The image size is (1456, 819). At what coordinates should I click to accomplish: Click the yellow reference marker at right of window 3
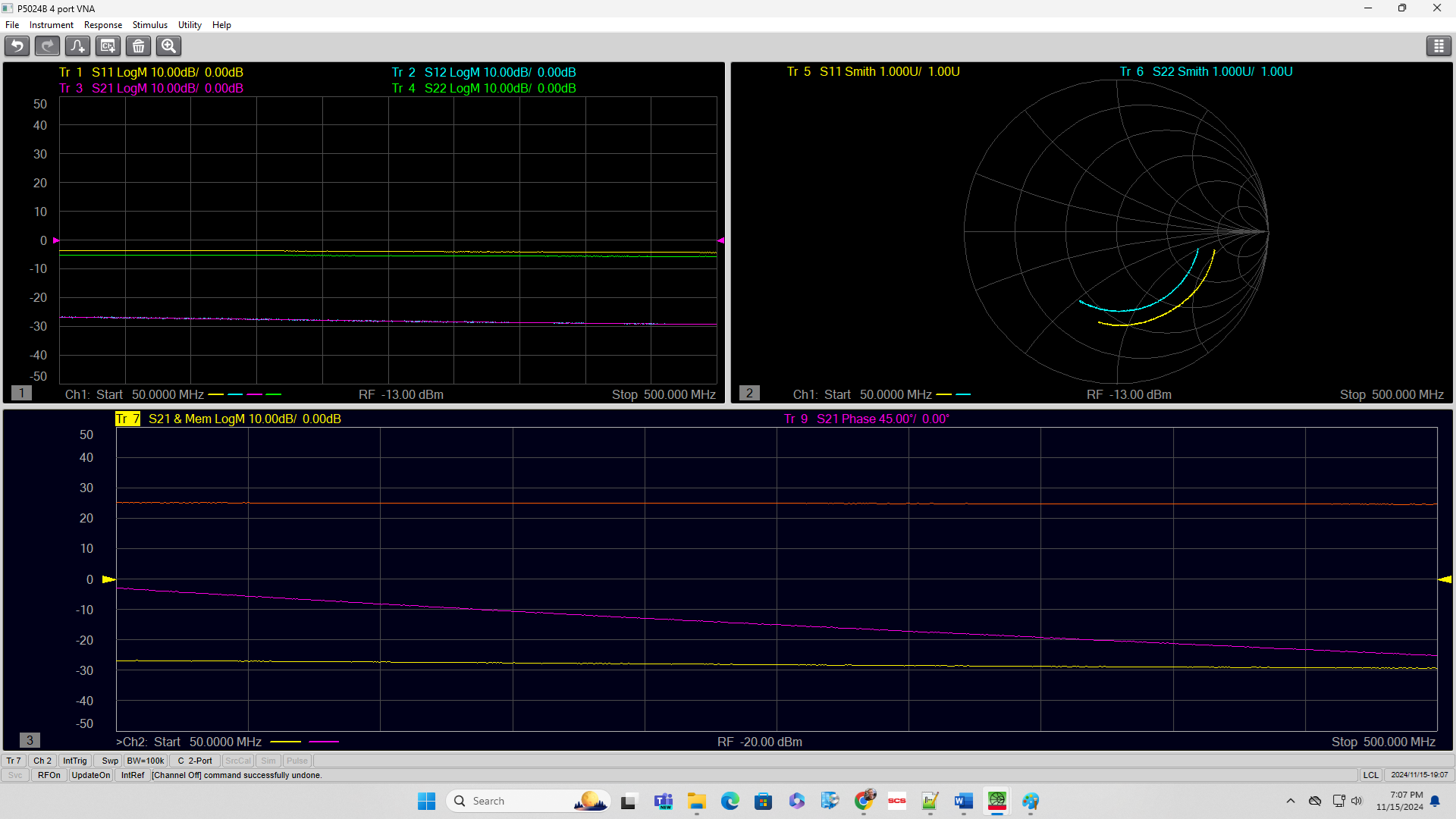[x=1445, y=579]
